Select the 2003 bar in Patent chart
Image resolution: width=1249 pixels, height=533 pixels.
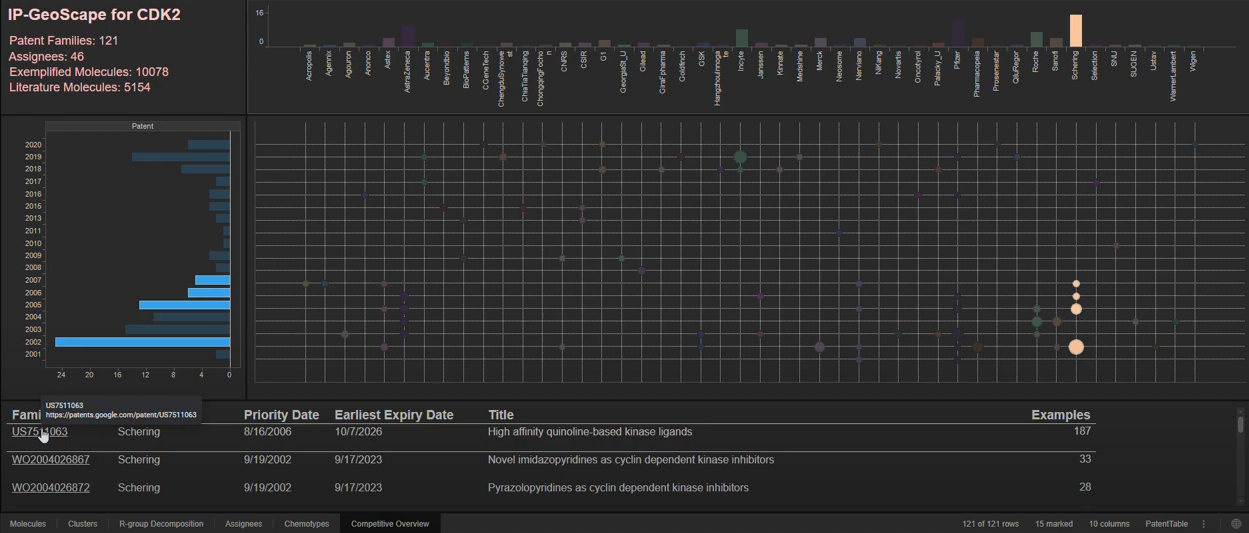point(178,329)
